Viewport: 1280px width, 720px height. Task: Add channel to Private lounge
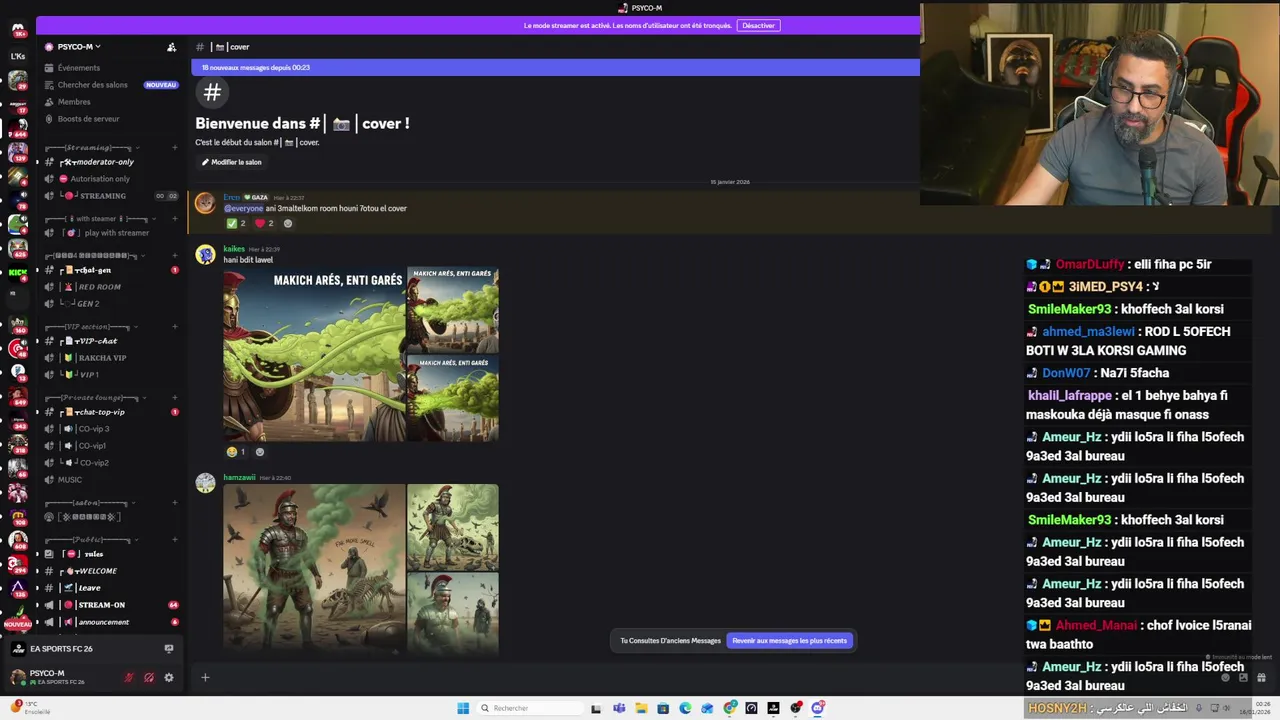pos(175,397)
